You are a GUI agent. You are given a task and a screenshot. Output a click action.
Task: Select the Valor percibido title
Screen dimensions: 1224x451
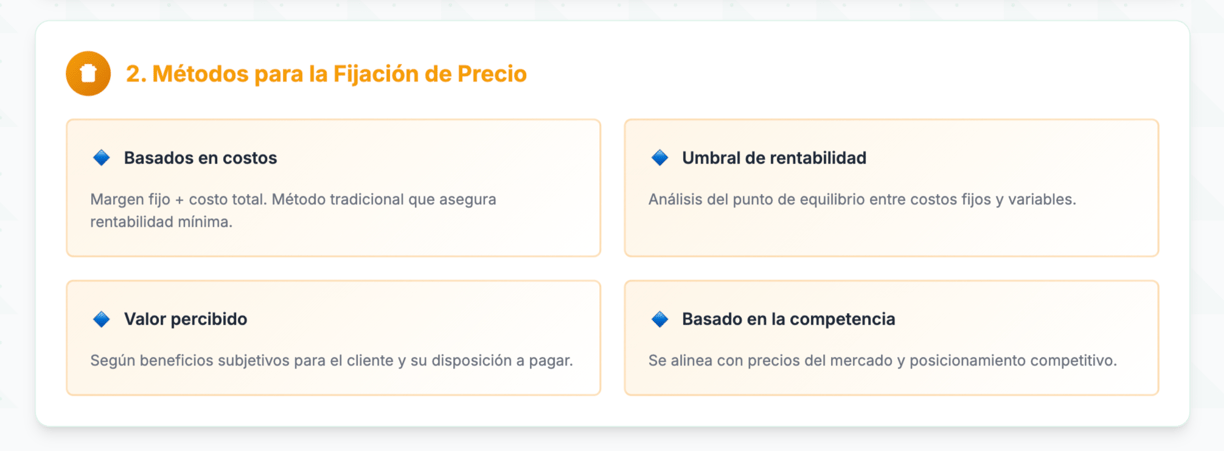coord(185,319)
